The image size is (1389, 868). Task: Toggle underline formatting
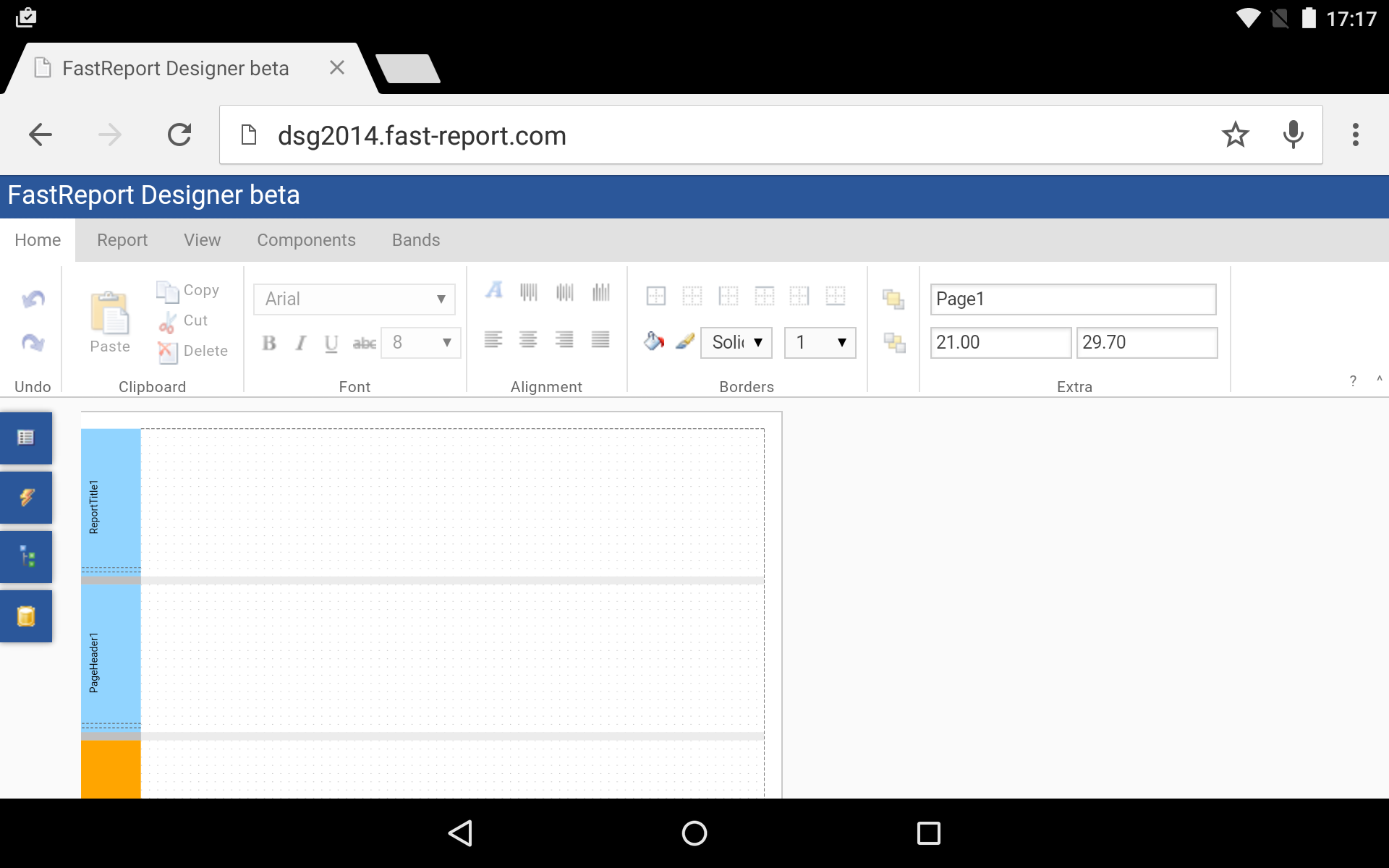(x=331, y=343)
